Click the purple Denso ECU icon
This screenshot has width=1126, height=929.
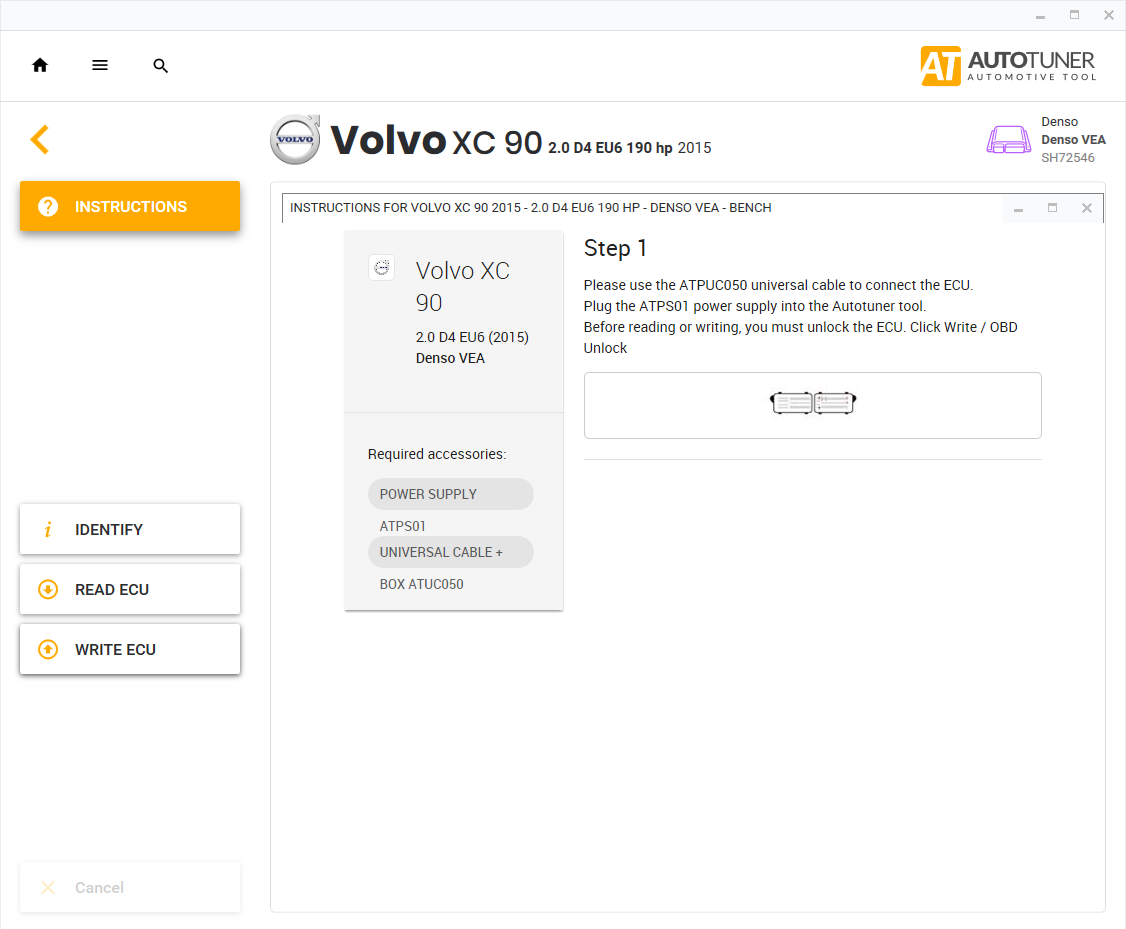point(1008,140)
